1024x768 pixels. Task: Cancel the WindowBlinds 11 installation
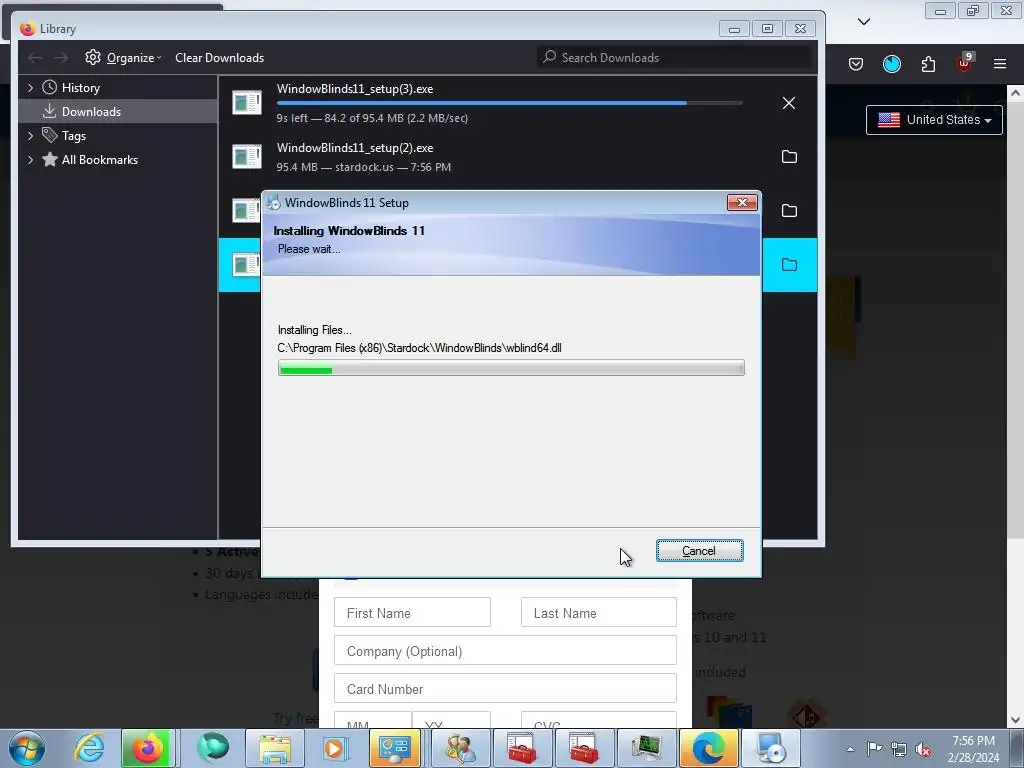click(x=699, y=551)
